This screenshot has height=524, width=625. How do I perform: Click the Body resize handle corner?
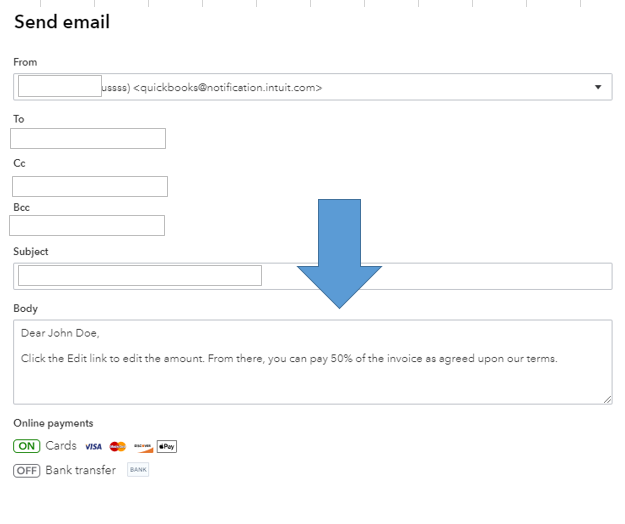click(606, 398)
